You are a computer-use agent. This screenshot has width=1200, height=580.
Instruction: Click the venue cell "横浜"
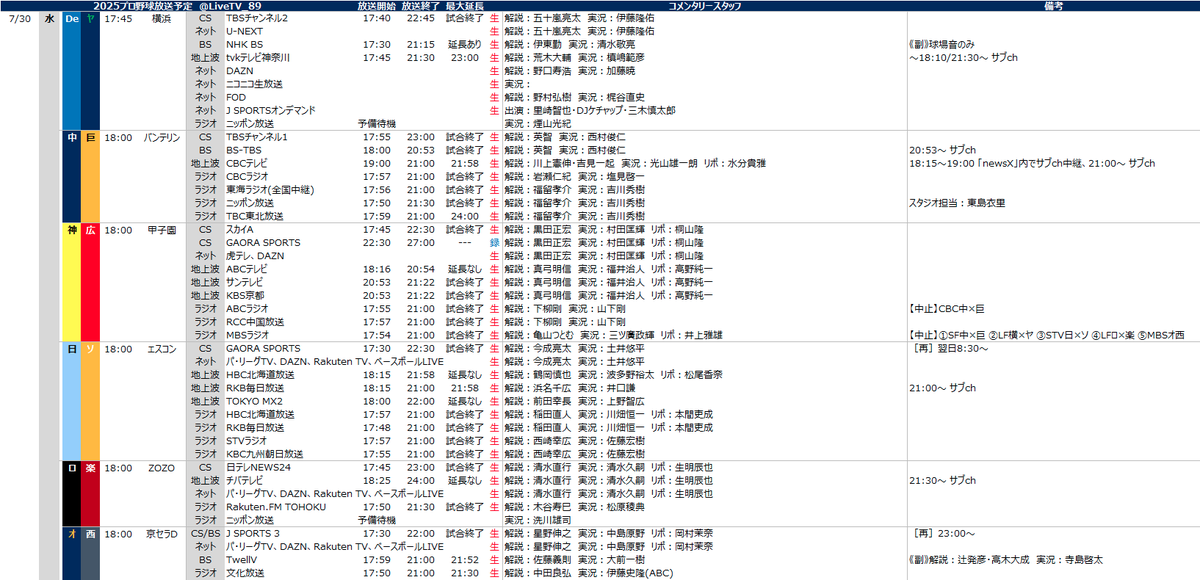[162, 19]
